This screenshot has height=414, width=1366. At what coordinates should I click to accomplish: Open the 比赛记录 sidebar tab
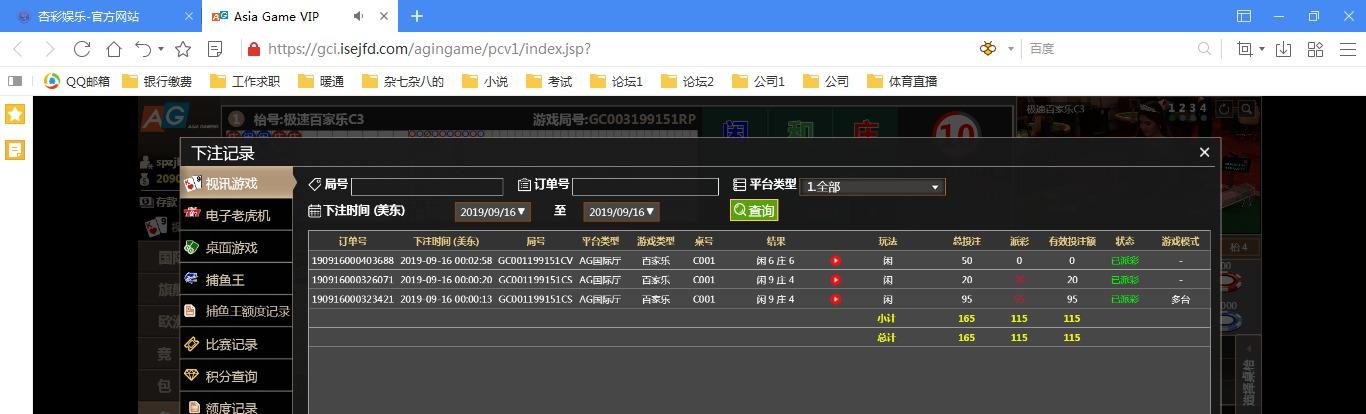pos(237,344)
